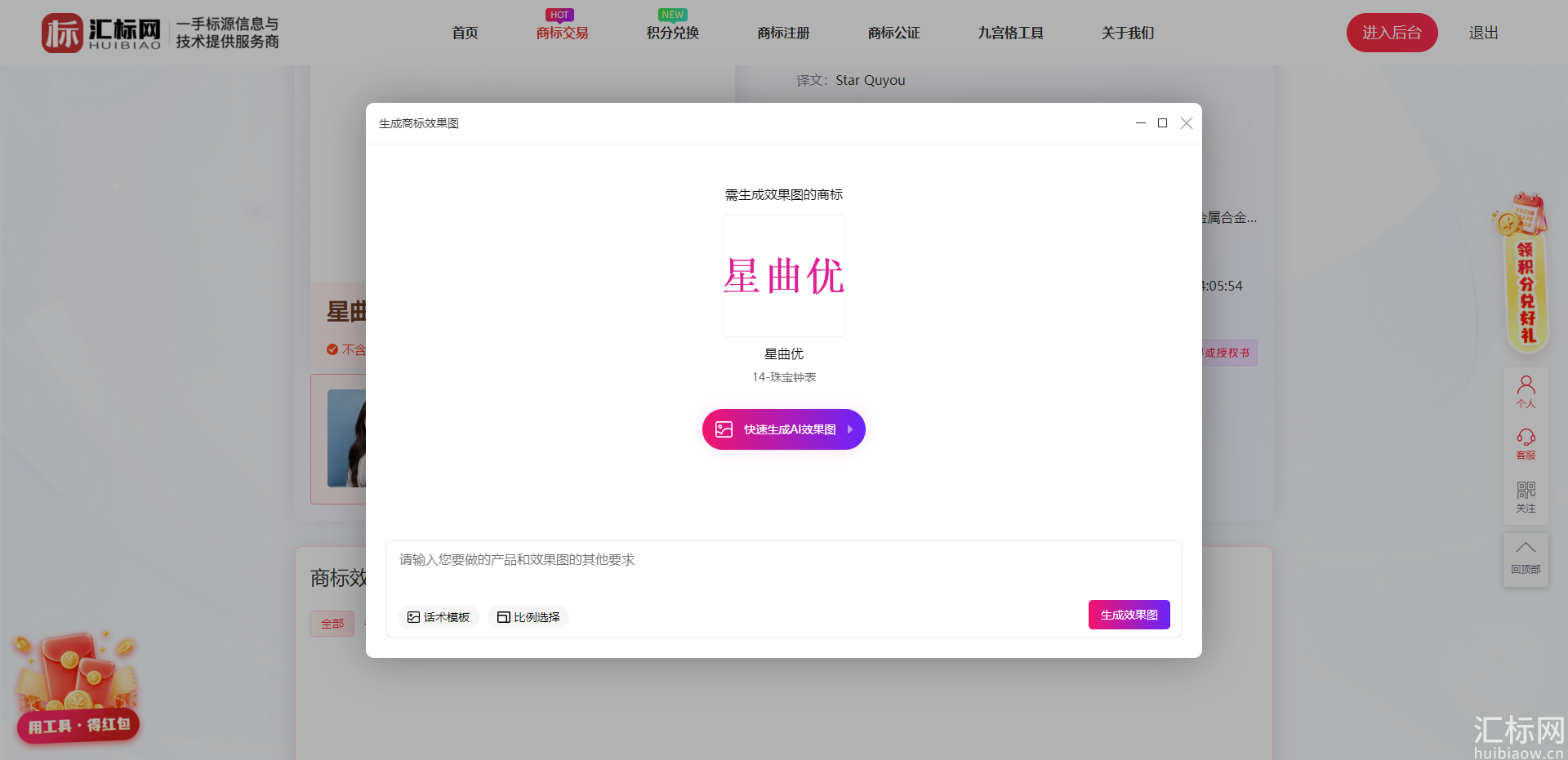This screenshot has width=1568, height=760.
Task: Focus the product requirements text field
Action: tap(784, 569)
